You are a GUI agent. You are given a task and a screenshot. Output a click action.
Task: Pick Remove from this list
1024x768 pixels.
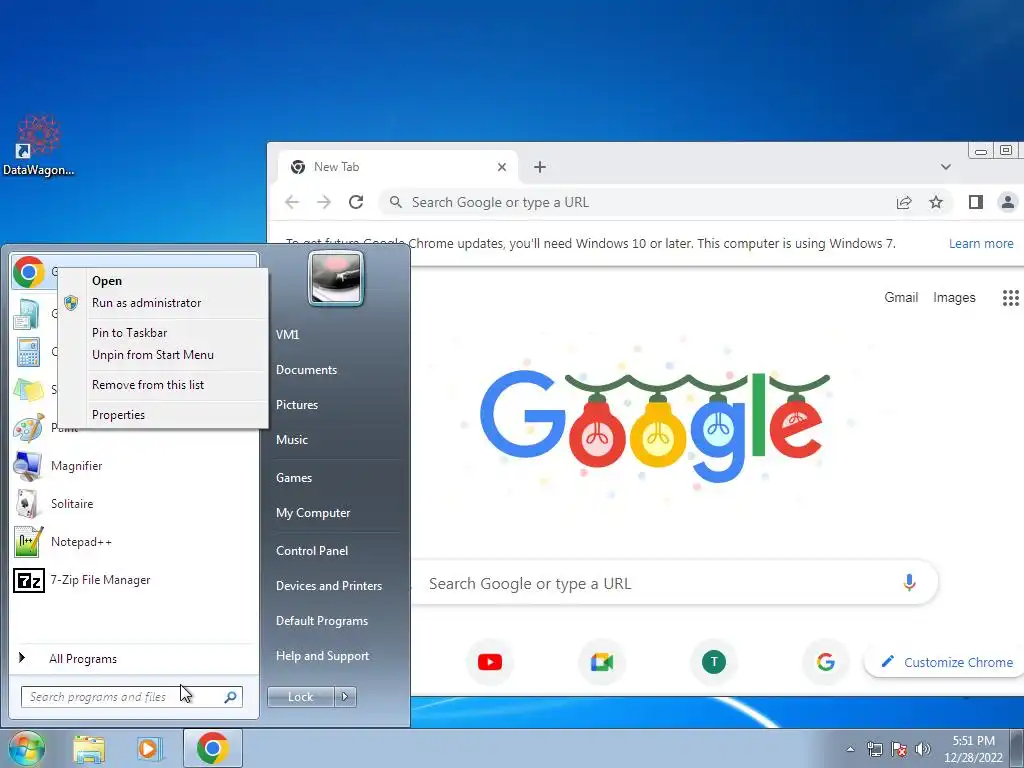coord(148,385)
